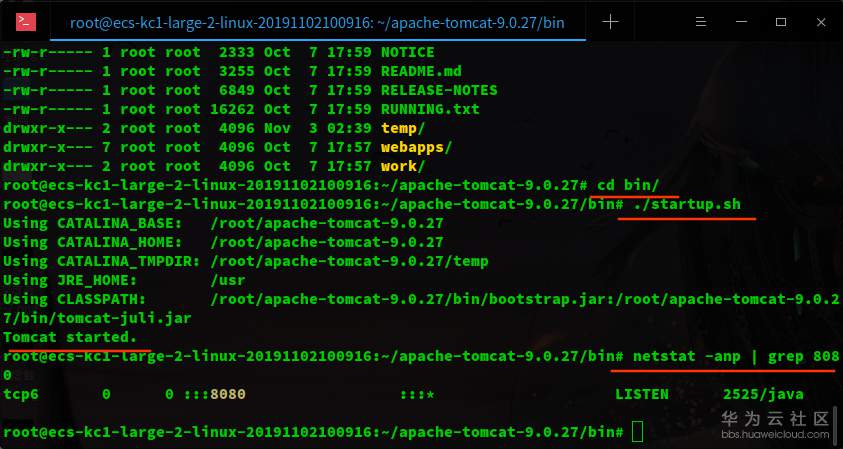
Task: Close the terminal window
Action: (821, 22)
